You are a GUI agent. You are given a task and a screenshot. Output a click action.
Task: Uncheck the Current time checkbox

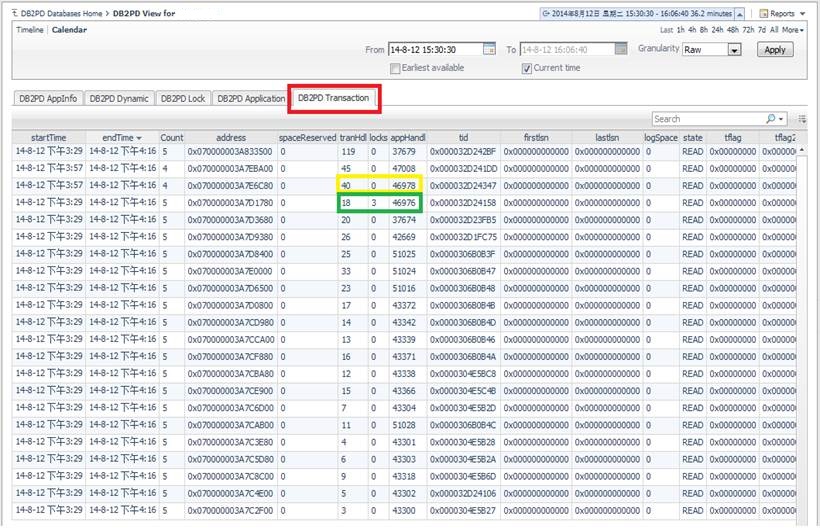tap(527, 68)
